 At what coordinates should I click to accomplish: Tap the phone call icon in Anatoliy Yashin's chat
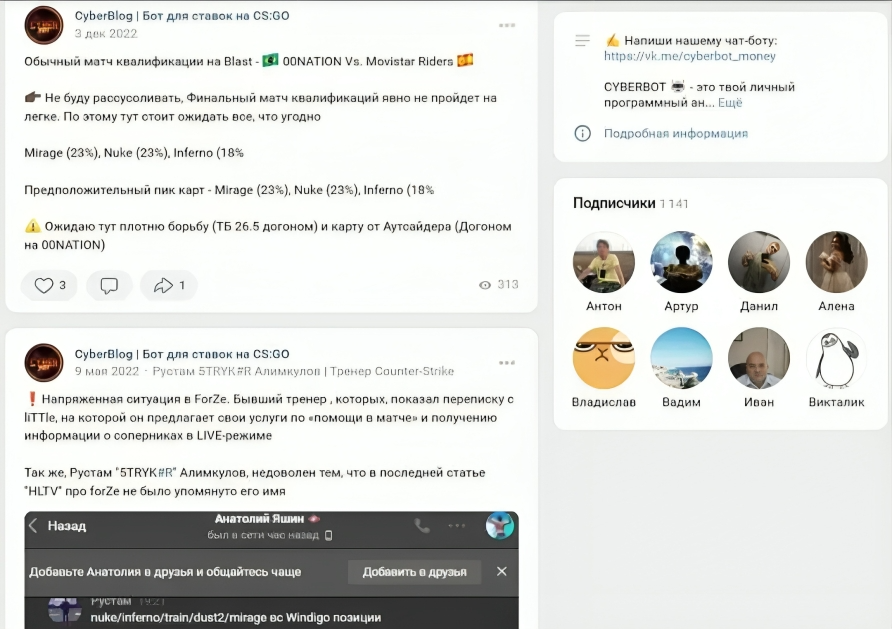(421, 523)
